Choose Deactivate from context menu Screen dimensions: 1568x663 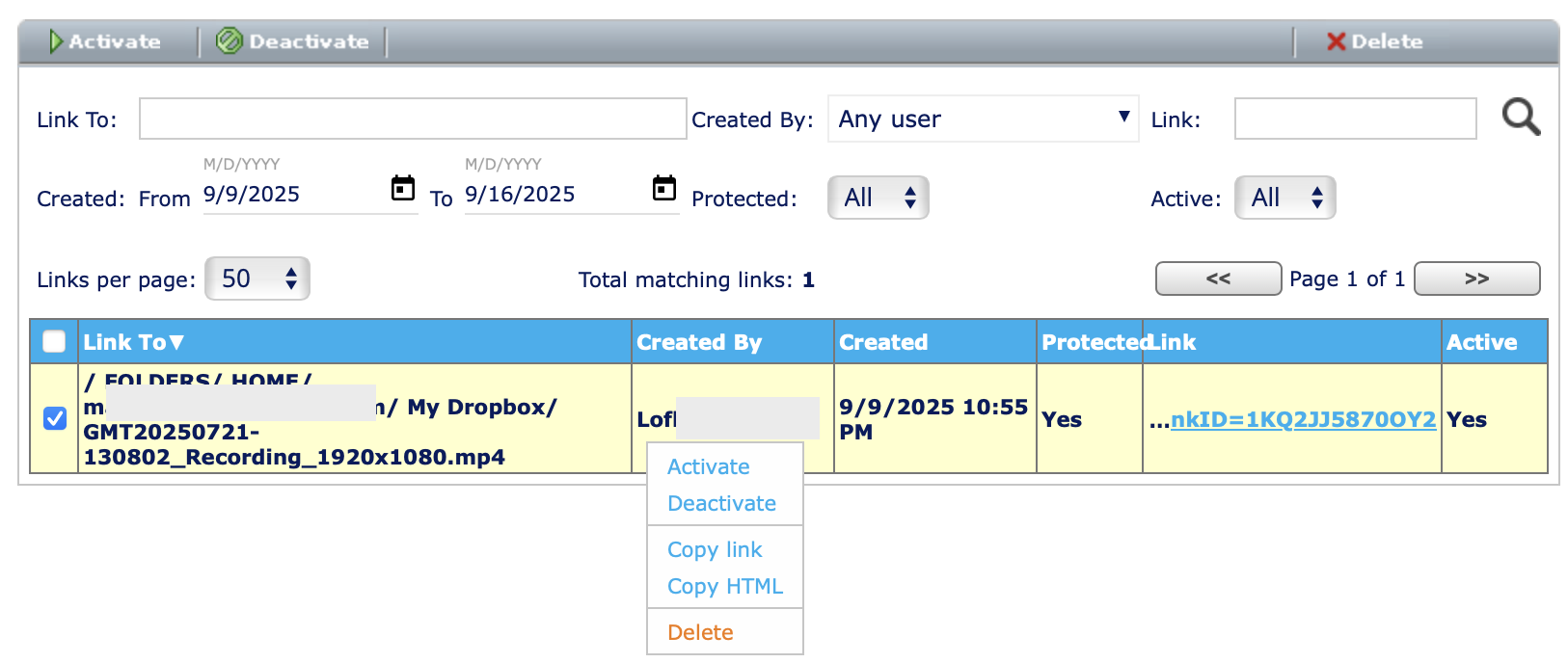(x=721, y=503)
